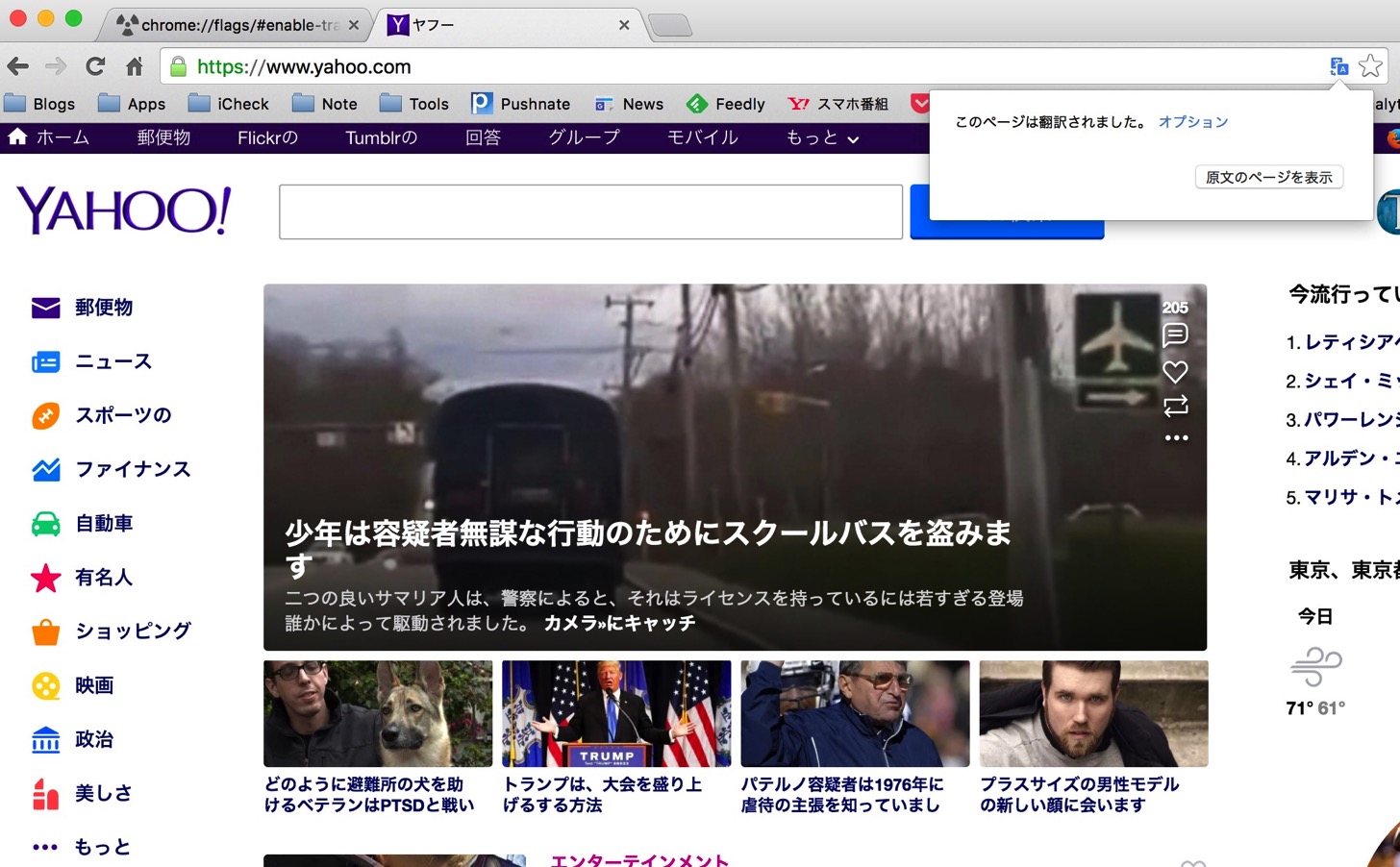Open the 映画 film reel icon
The width and height of the screenshot is (1400, 867).
(x=45, y=685)
